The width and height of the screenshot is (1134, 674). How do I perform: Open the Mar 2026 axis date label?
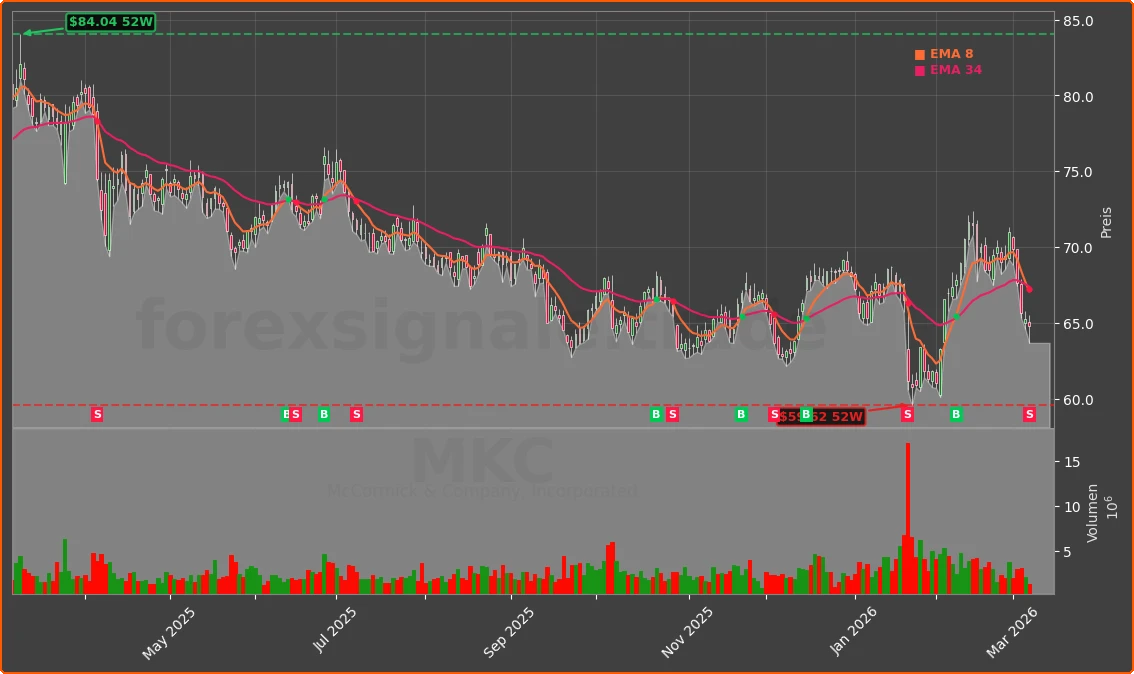1013,628
